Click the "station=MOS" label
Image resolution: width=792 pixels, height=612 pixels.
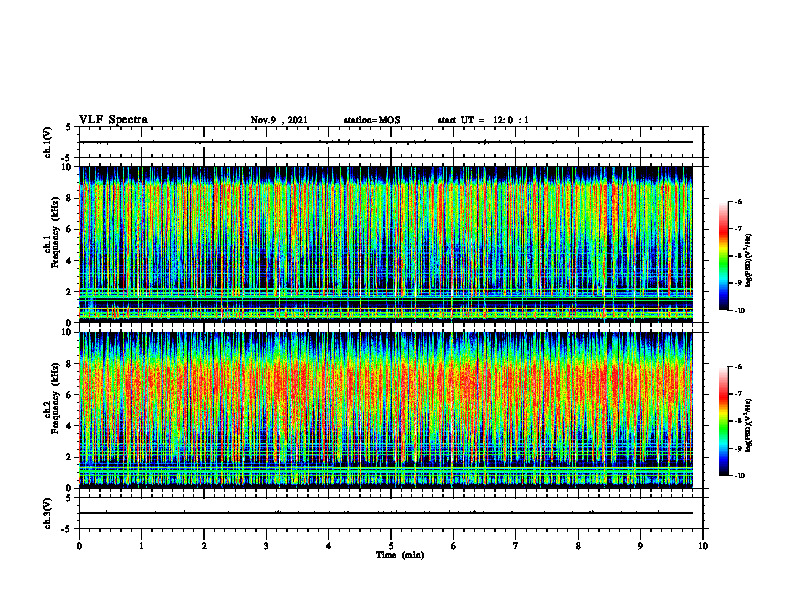coord(372,120)
